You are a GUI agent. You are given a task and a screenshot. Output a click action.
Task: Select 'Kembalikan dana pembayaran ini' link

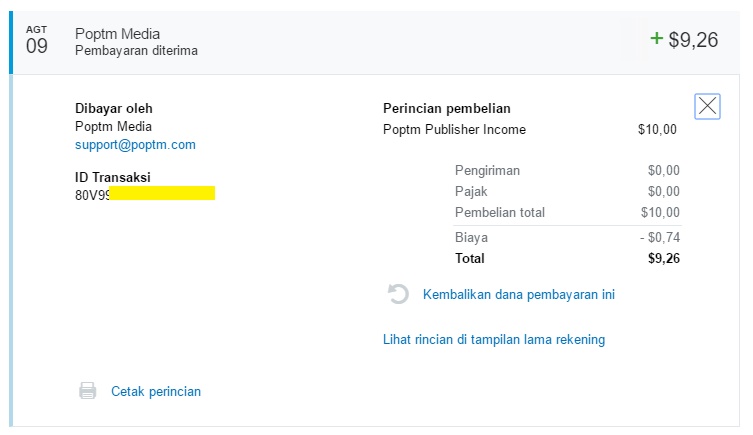pos(518,294)
